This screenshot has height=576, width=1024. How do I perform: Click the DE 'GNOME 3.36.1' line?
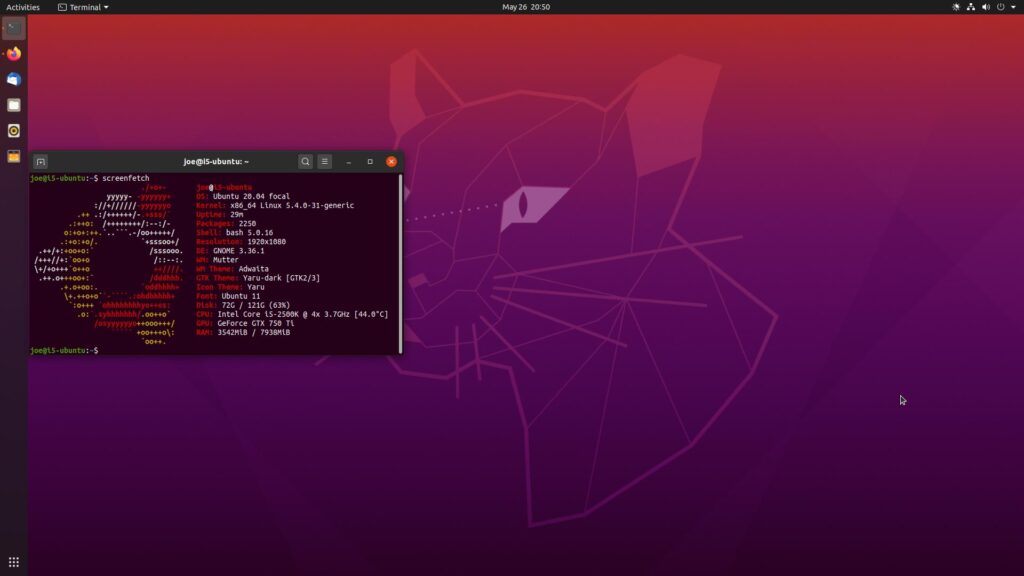230,251
